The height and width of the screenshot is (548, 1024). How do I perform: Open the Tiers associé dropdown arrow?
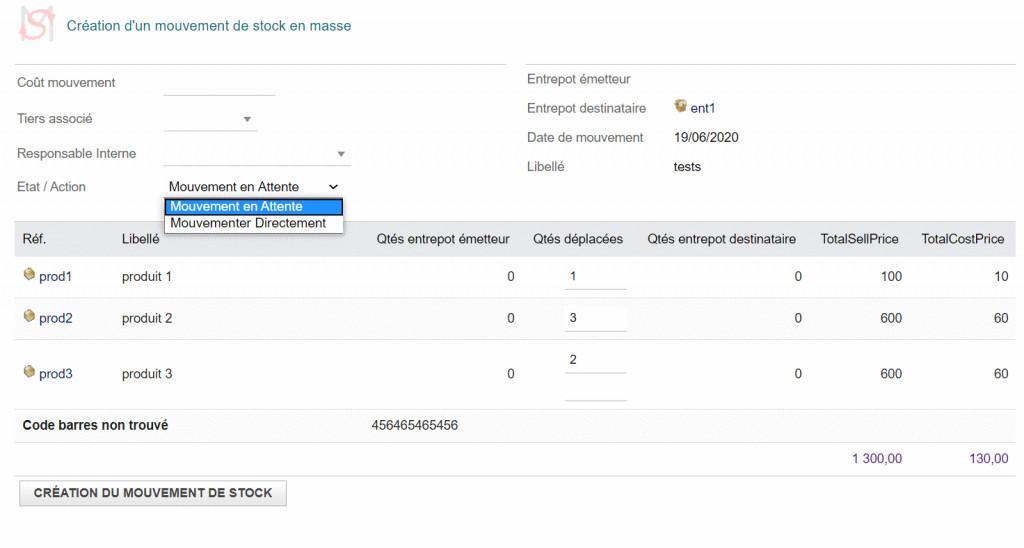(247, 120)
